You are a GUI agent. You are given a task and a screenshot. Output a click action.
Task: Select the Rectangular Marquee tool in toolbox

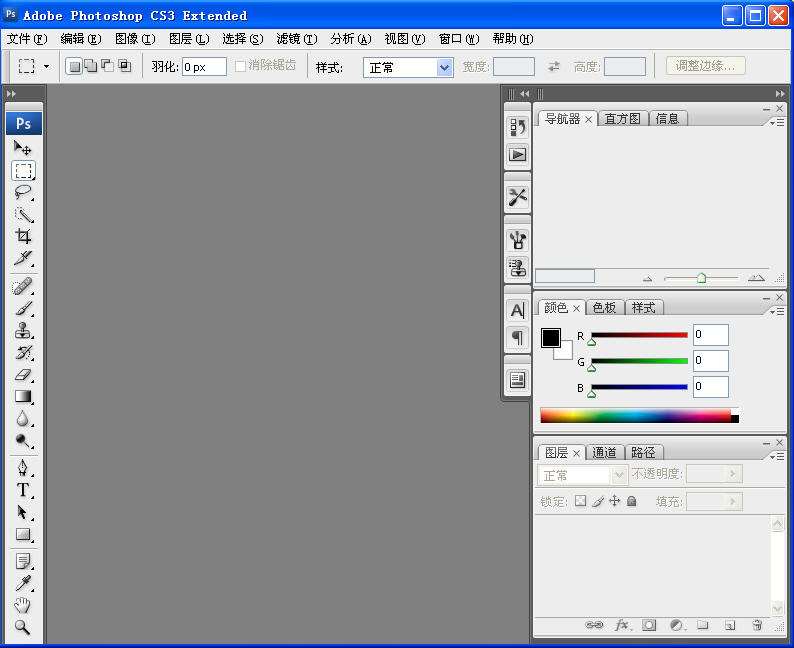tap(23, 171)
